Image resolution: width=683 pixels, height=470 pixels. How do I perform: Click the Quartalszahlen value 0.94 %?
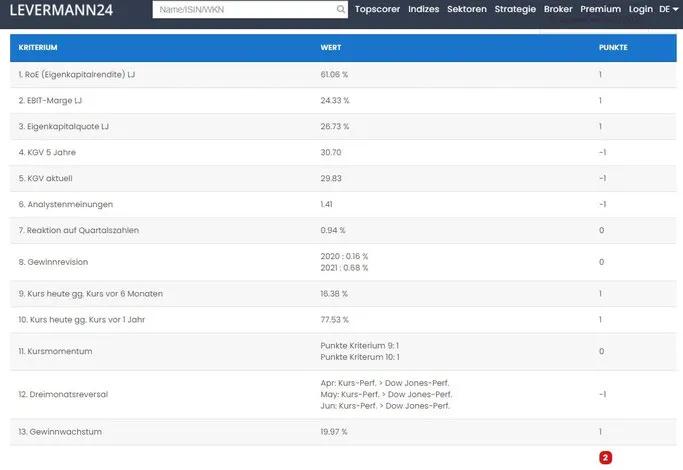point(333,230)
